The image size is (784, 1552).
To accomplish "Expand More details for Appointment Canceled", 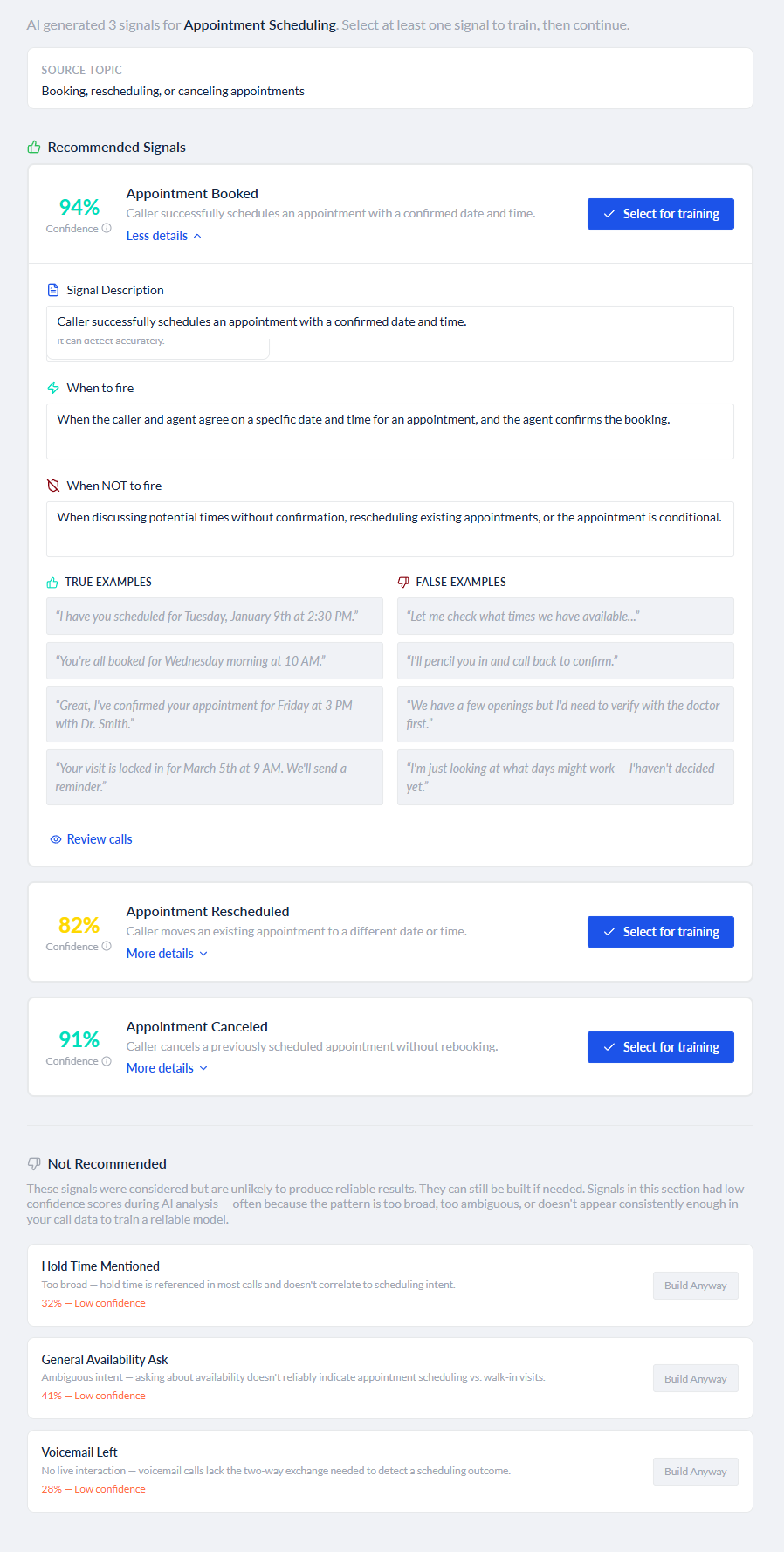I will coord(167,1068).
